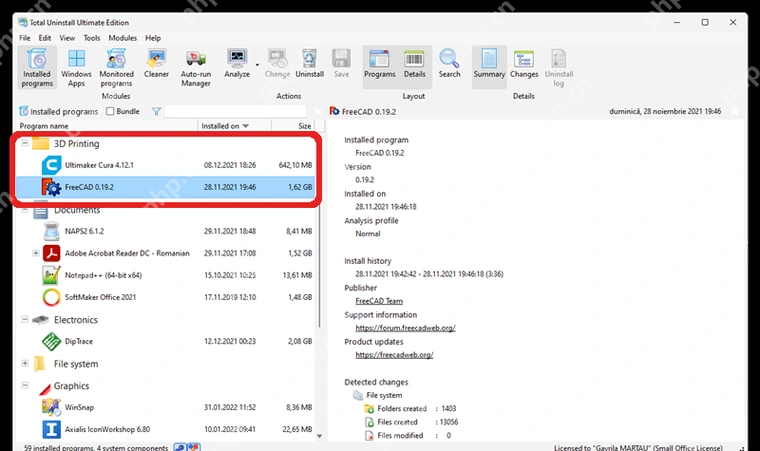Click the Files created 13056 entry
The width and height of the screenshot is (760, 451).
[x=412, y=422]
